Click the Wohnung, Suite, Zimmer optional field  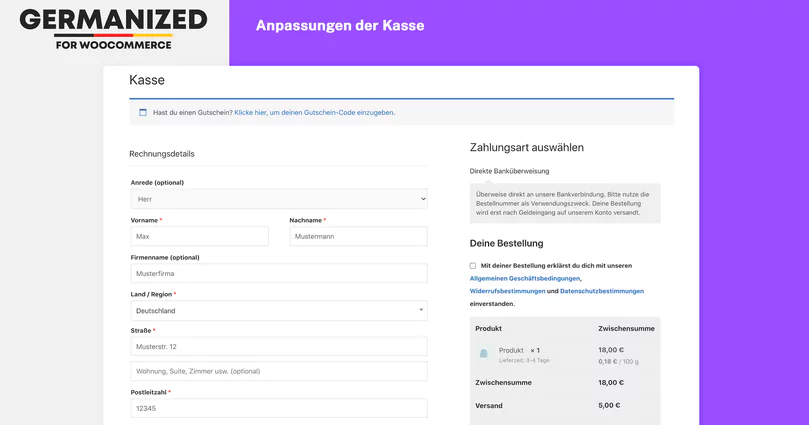(x=279, y=371)
